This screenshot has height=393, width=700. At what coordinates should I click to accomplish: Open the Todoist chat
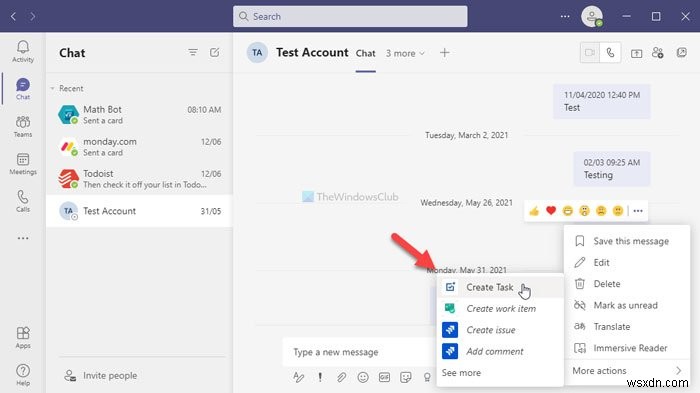coord(139,179)
